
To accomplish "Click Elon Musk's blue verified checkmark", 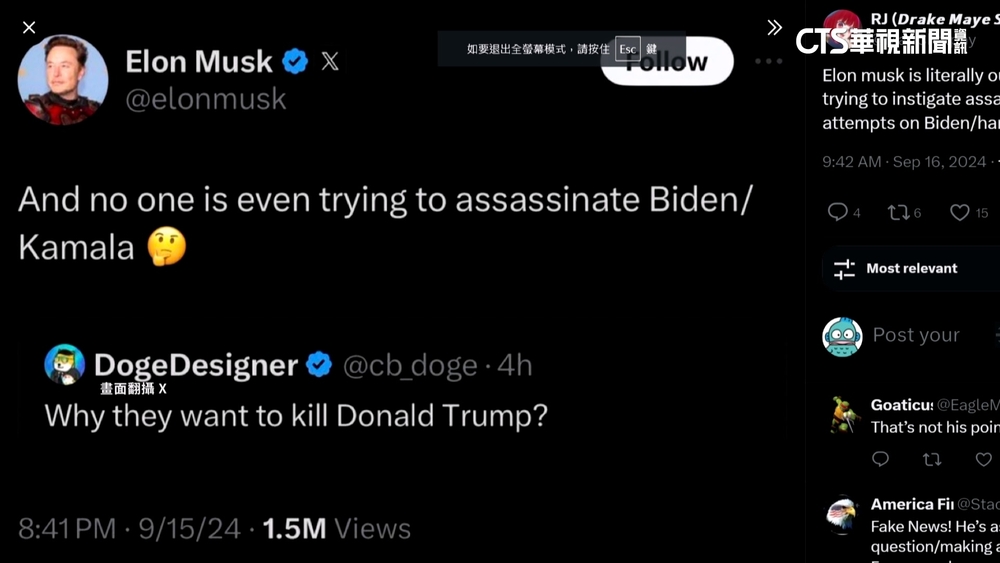I will coord(295,62).
